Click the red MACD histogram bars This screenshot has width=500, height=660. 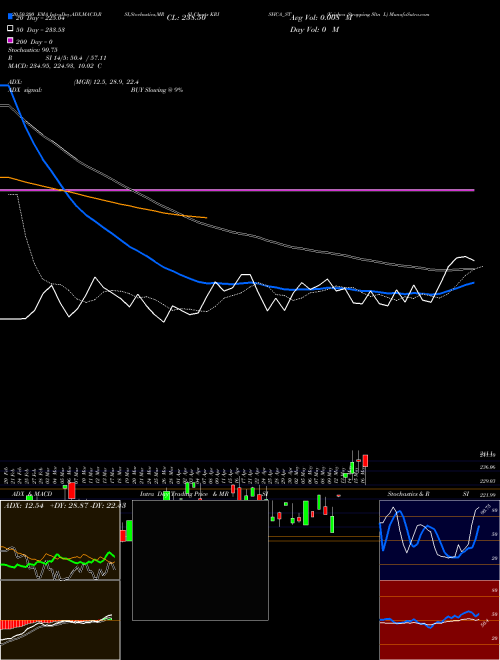(x=17, y=624)
